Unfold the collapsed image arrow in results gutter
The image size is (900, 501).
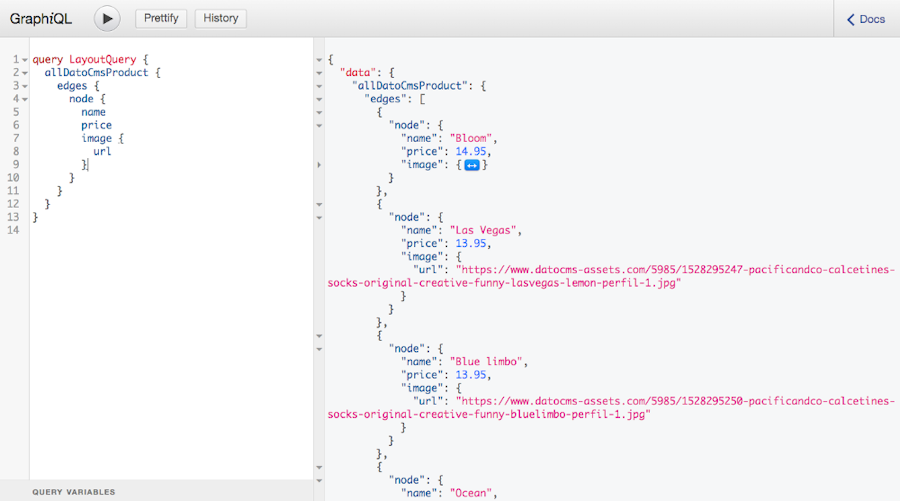point(319,165)
